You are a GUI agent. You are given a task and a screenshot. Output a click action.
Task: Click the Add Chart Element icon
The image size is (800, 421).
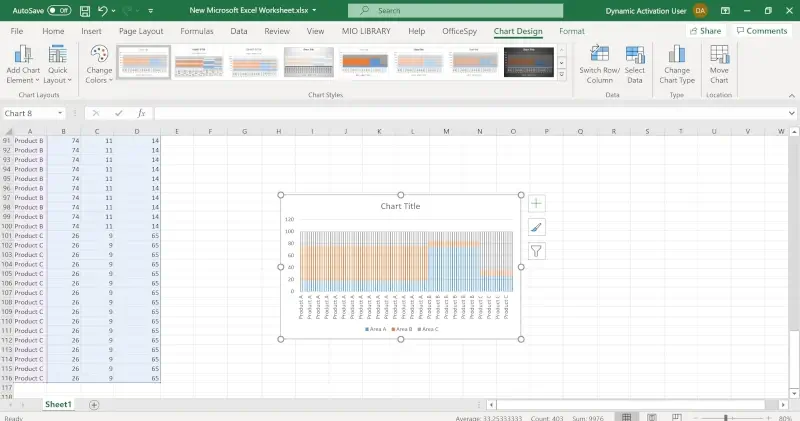pyautogui.click(x=23, y=54)
